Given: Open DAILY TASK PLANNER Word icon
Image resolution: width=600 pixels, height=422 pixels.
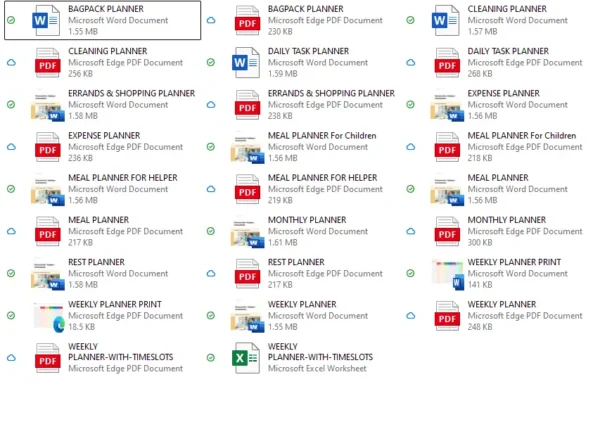Looking at the screenshot, I should pos(246,62).
